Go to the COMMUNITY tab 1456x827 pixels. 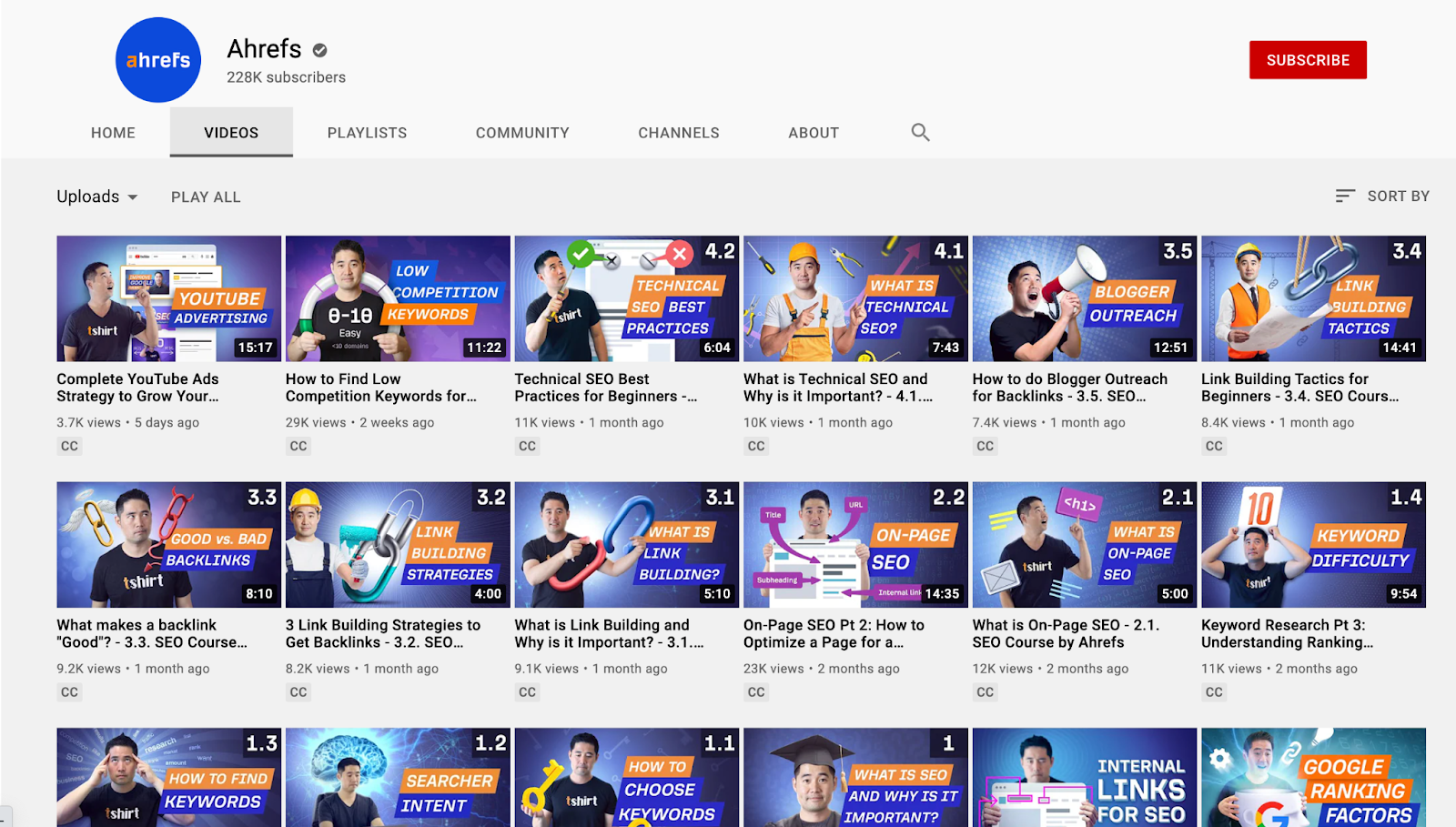click(522, 133)
